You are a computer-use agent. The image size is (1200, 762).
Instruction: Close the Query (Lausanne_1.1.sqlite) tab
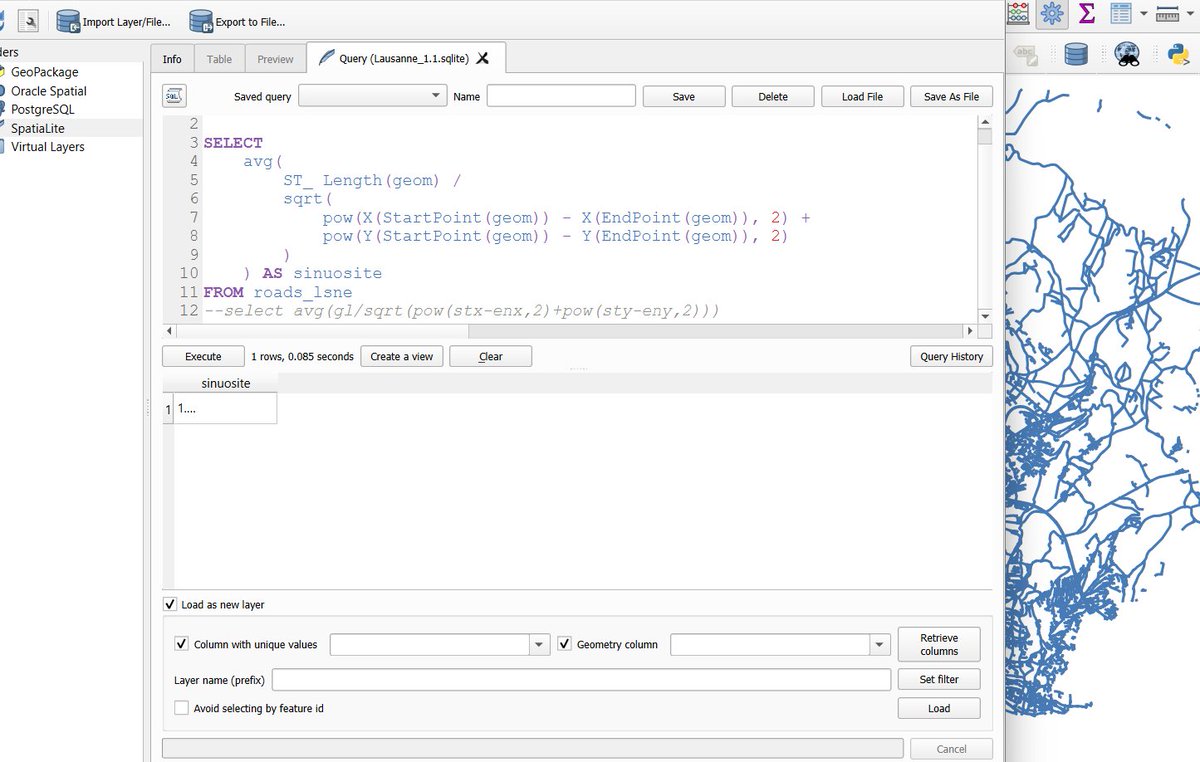click(483, 58)
